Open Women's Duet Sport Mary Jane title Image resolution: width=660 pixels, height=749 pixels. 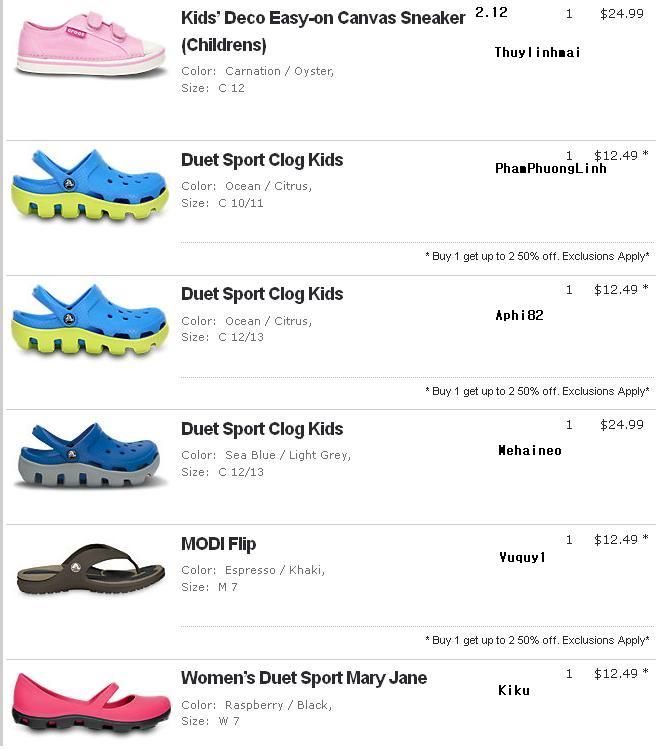click(x=304, y=678)
